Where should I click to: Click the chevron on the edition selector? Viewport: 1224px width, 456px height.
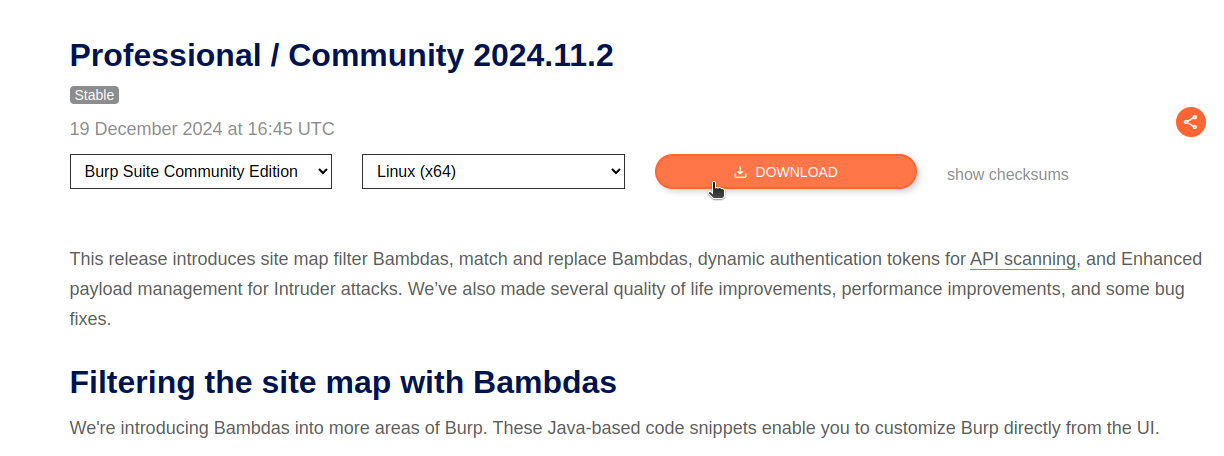(322, 172)
